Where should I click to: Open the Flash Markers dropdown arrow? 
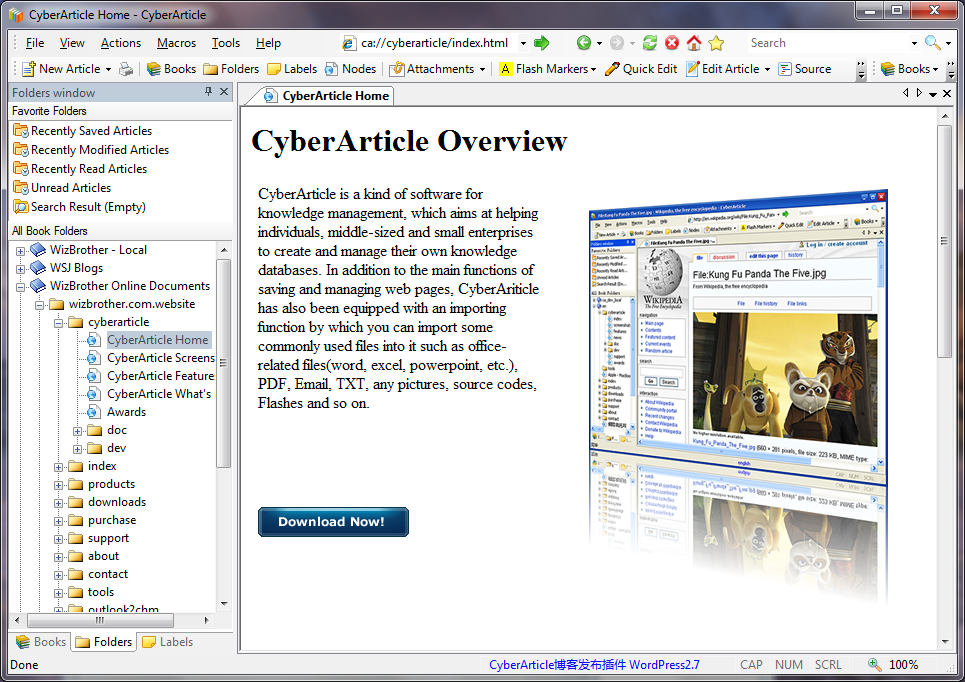pyautogui.click(x=593, y=70)
